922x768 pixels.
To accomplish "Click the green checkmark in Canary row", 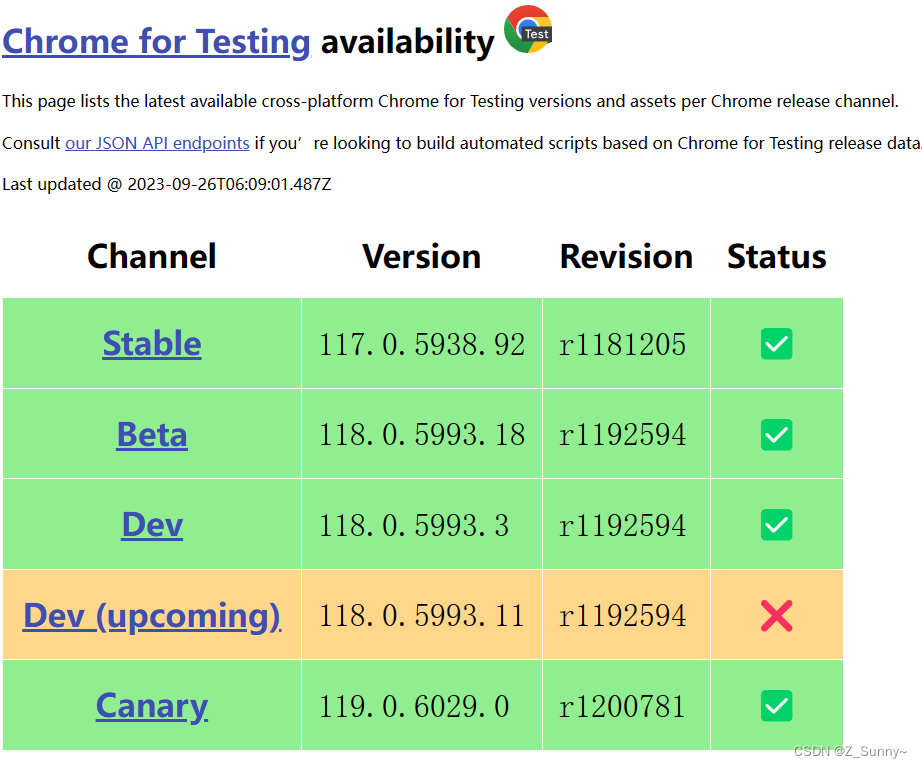I will [x=776, y=706].
